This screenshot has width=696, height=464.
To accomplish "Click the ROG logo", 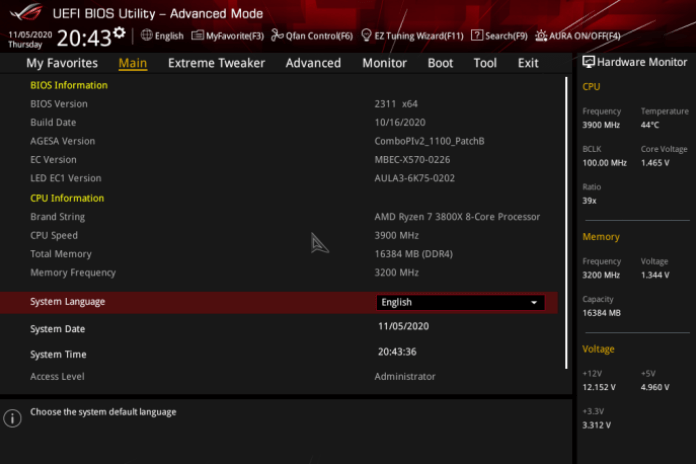I will pyautogui.click(x=27, y=12).
